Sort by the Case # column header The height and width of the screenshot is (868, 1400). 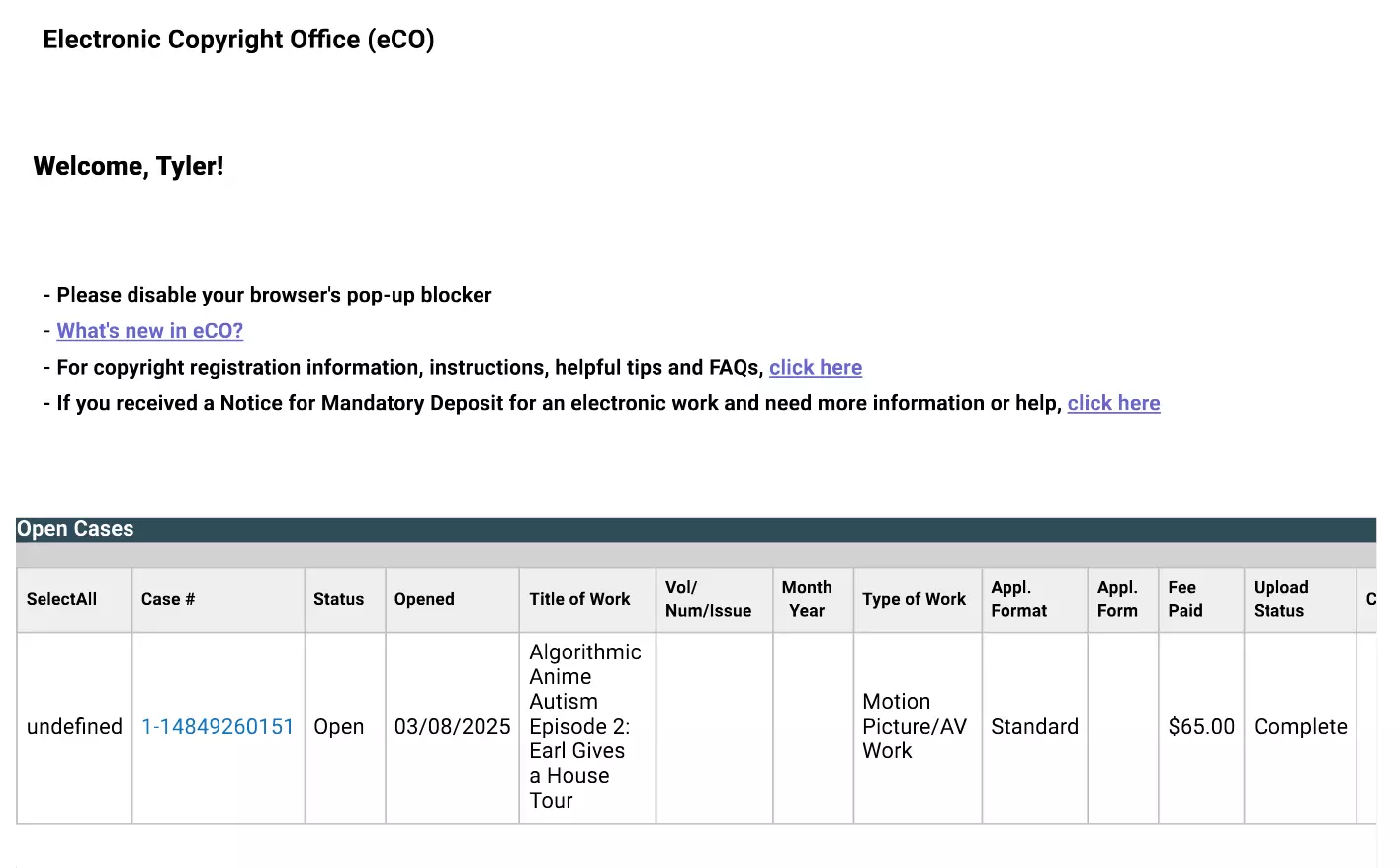[x=219, y=599]
